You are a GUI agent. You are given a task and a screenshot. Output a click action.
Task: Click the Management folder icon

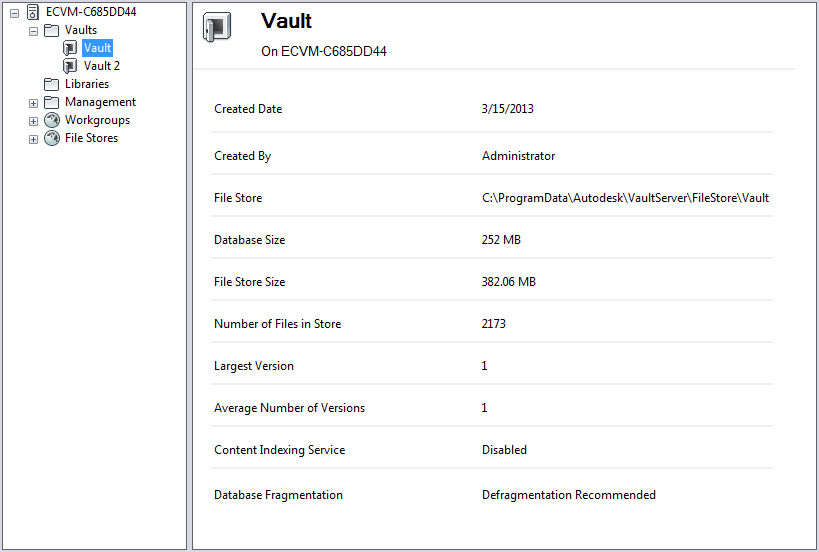(x=51, y=102)
